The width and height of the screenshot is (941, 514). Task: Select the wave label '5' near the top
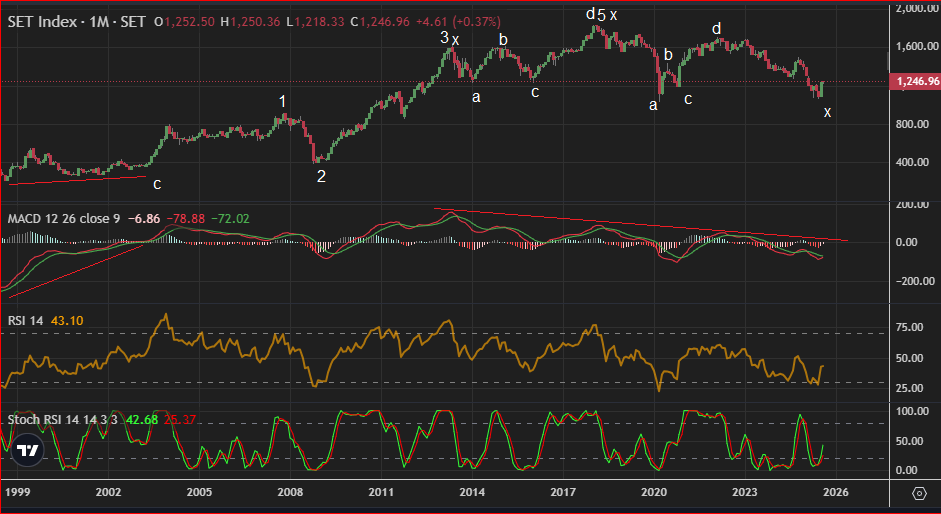pyautogui.click(x=601, y=15)
